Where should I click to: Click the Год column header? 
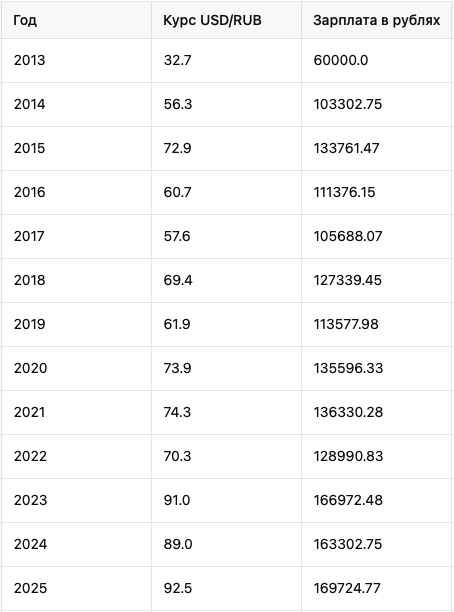click(76, 20)
